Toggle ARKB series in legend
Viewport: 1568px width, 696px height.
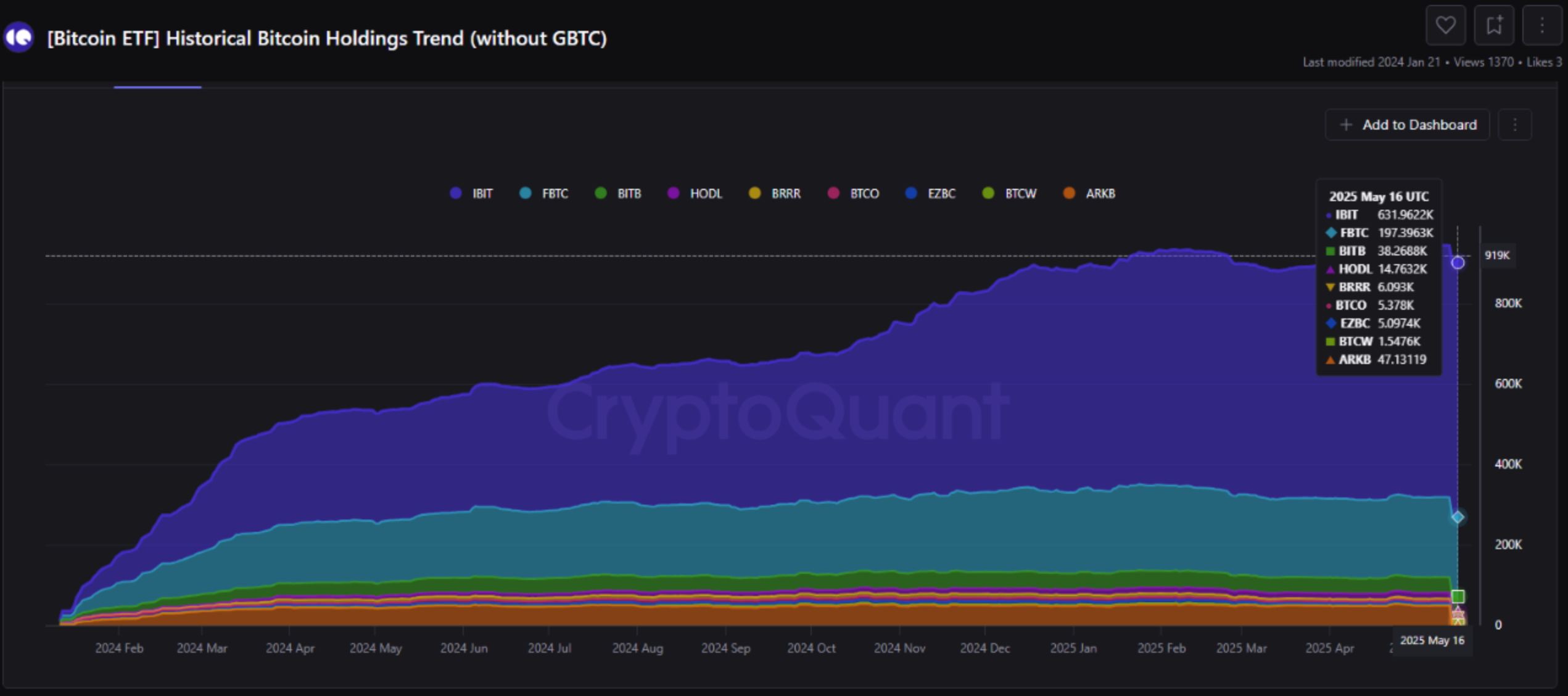1089,193
